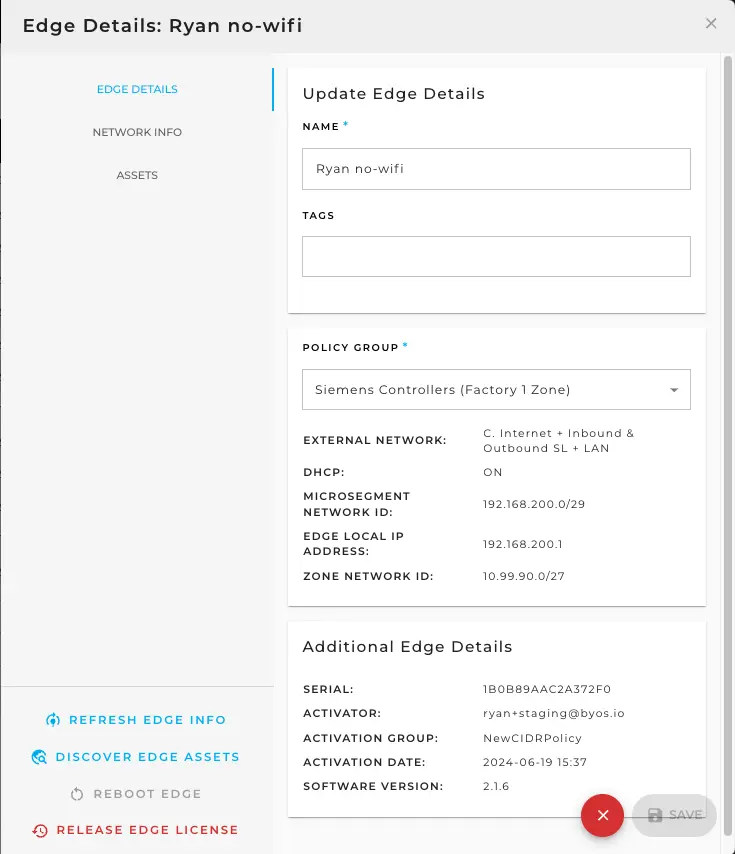This screenshot has height=854, width=735.
Task: Click the red round cancel button
Action: (x=602, y=815)
